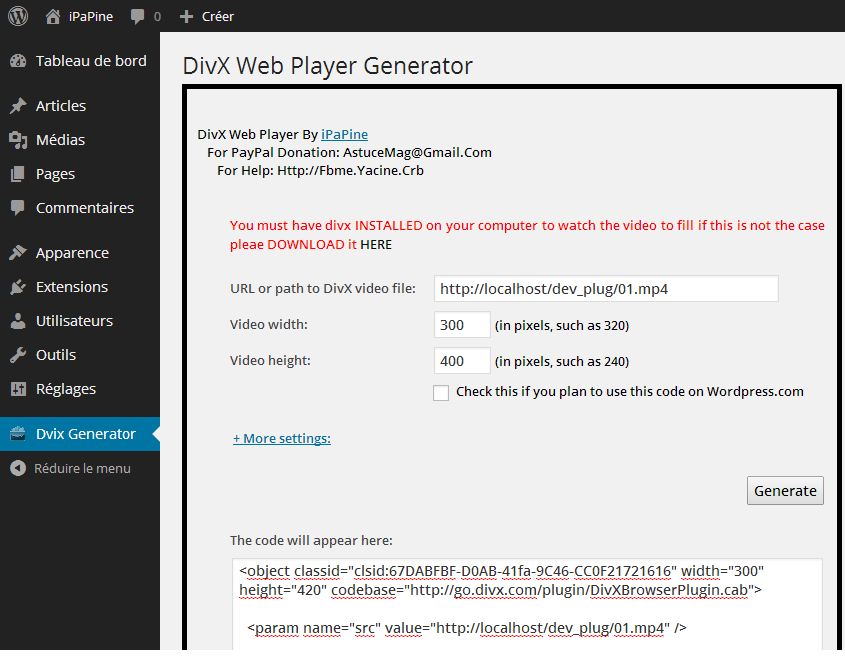
Task: Click inside the generated code textarea
Action: pyautogui.click(x=527, y=604)
